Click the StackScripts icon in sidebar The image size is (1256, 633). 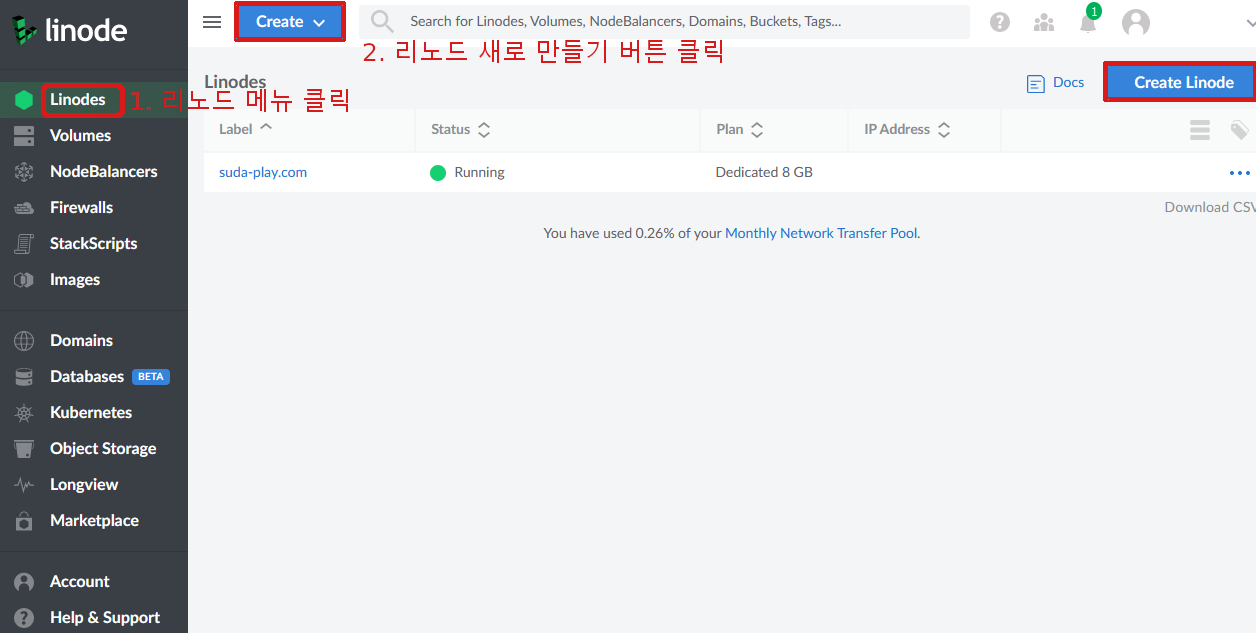[x=24, y=244]
